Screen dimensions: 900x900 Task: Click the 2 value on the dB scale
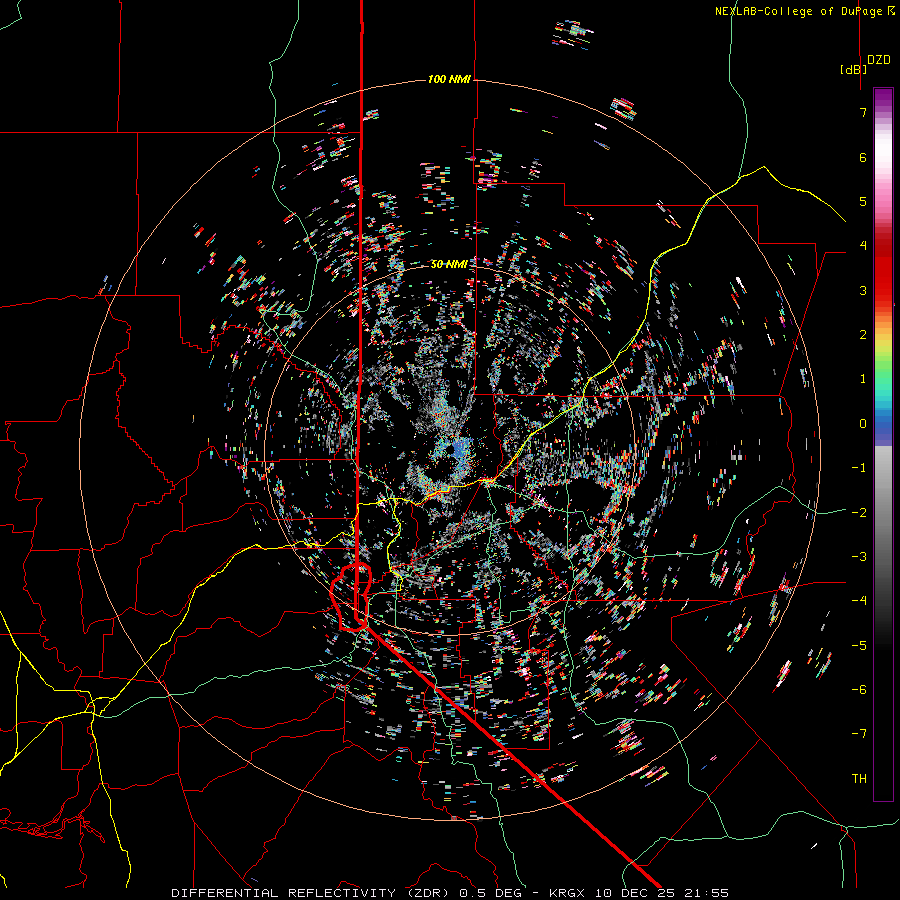point(863,335)
